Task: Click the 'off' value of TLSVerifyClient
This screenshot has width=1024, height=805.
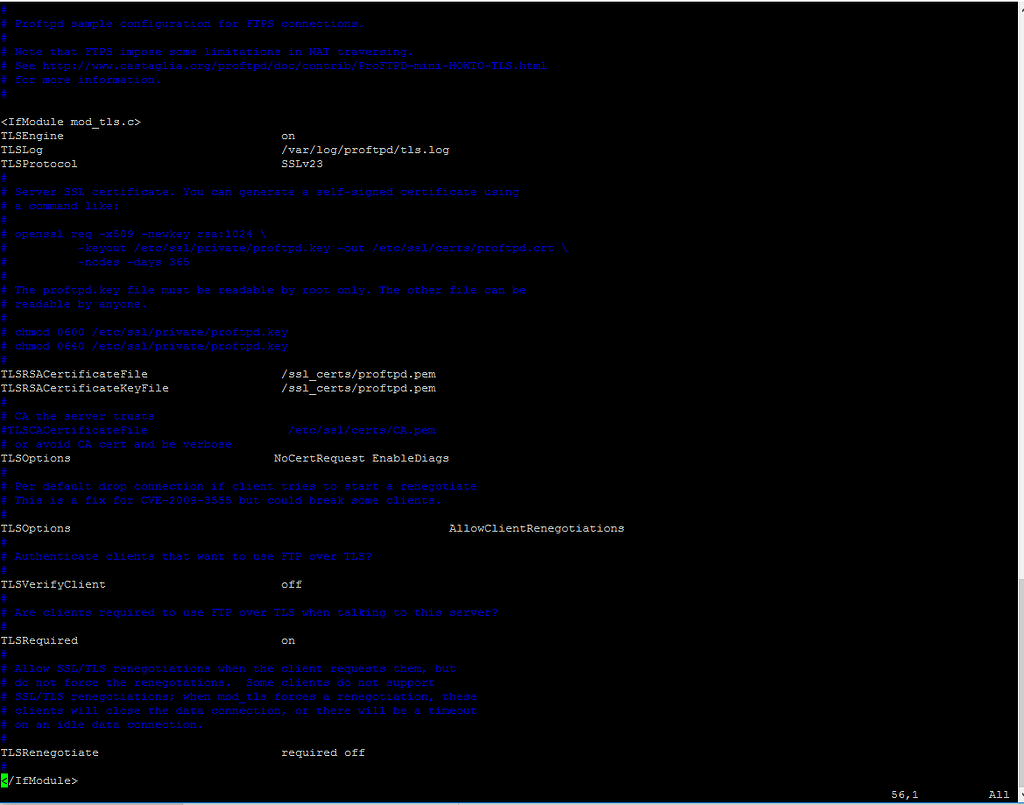Action: coord(290,583)
